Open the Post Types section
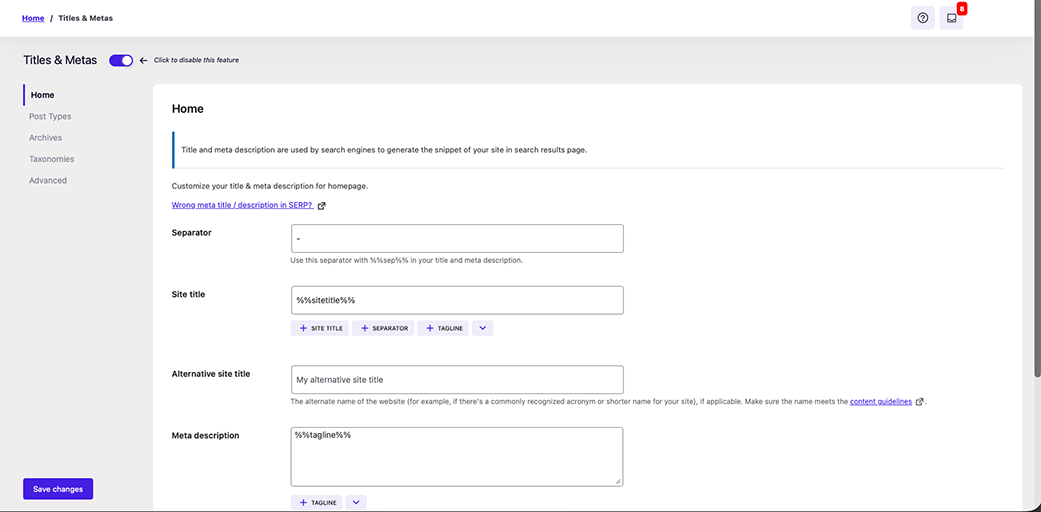Viewport: 1041px width, 512px height. [50, 116]
